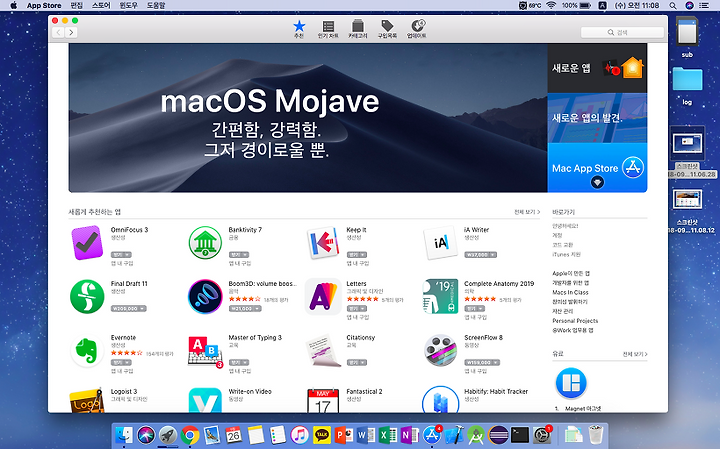Open the Apple-made apps quick link
This screenshot has width=720, height=449.
(571, 273)
